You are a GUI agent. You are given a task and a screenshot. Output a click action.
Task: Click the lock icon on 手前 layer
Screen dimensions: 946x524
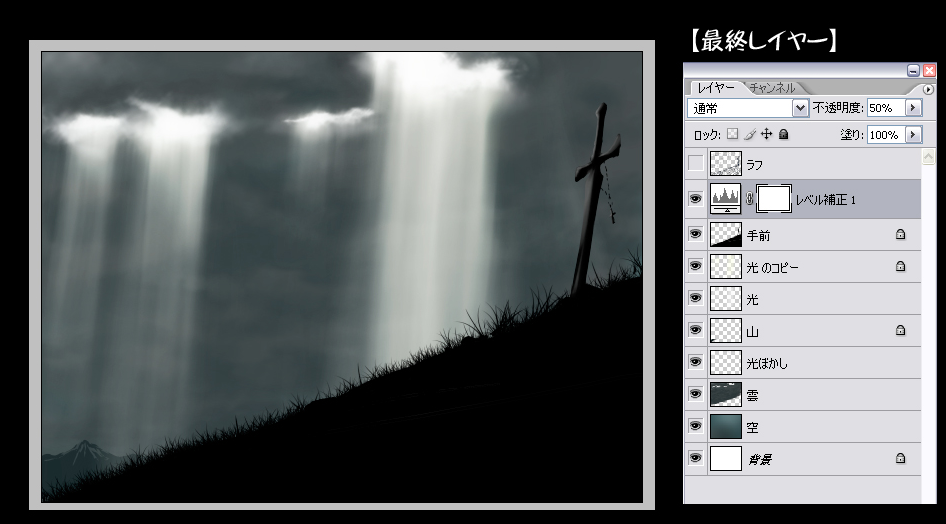[900, 234]
